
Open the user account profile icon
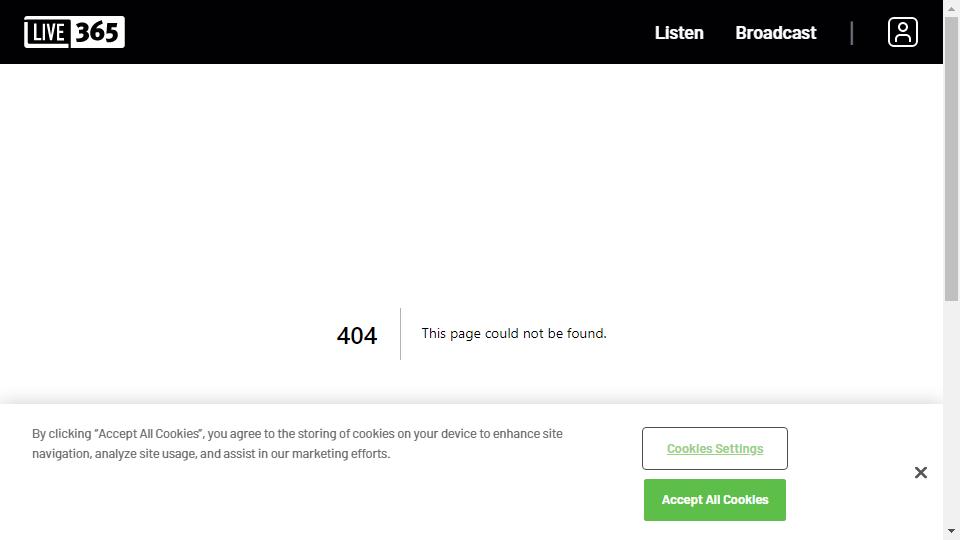902,32
